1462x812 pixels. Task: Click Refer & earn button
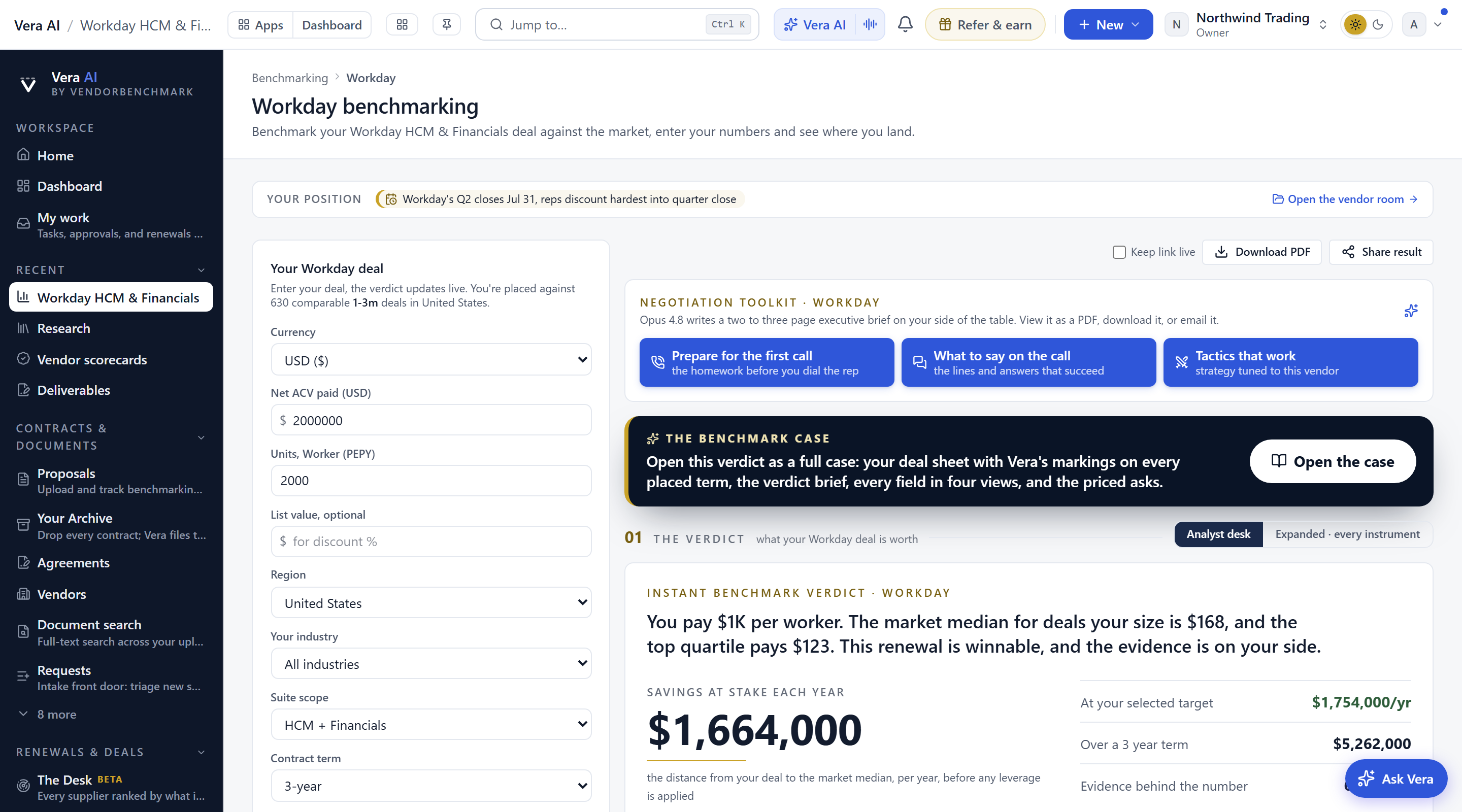coord(985,24)
